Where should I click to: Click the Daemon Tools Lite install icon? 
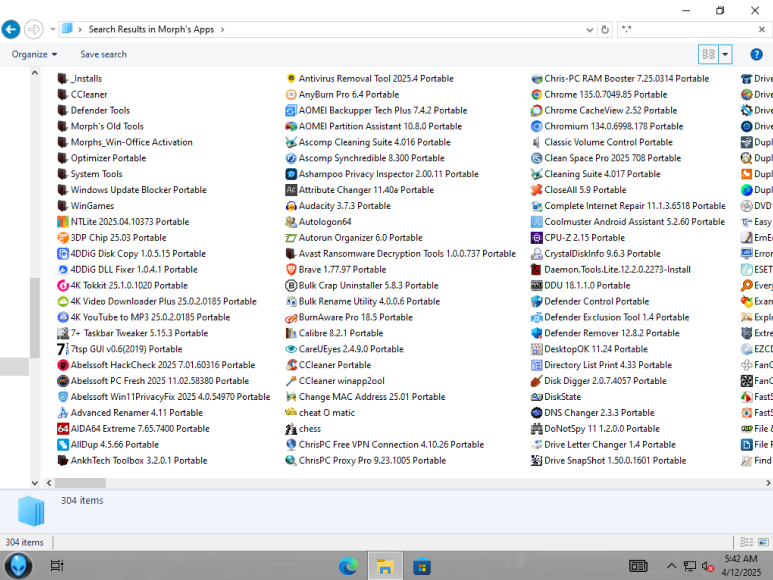tap(536, 270)
